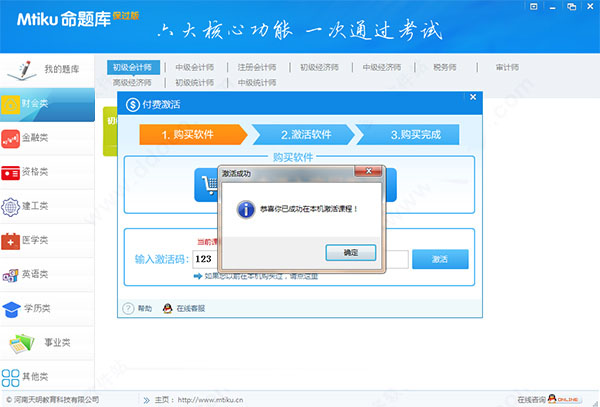Click the 确定 button in activation dialog
Viewport: 600px width, 407px height.
351,252
